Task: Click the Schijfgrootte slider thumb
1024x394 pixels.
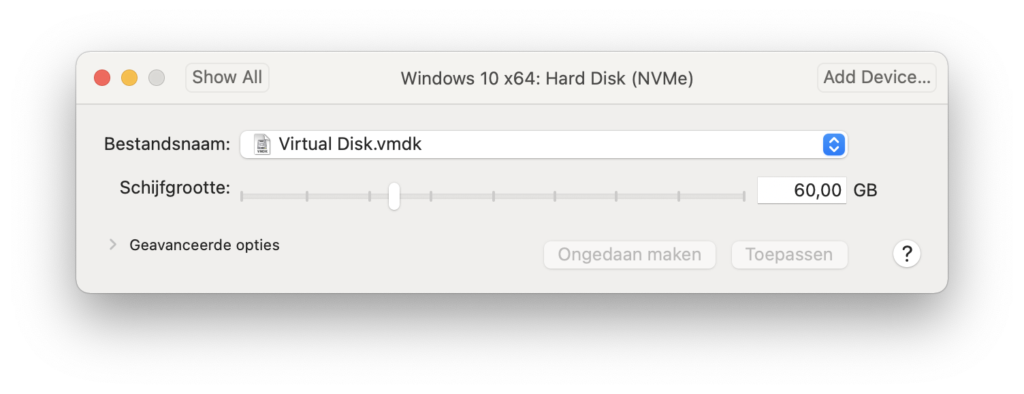Action: [x=394, y=196]
